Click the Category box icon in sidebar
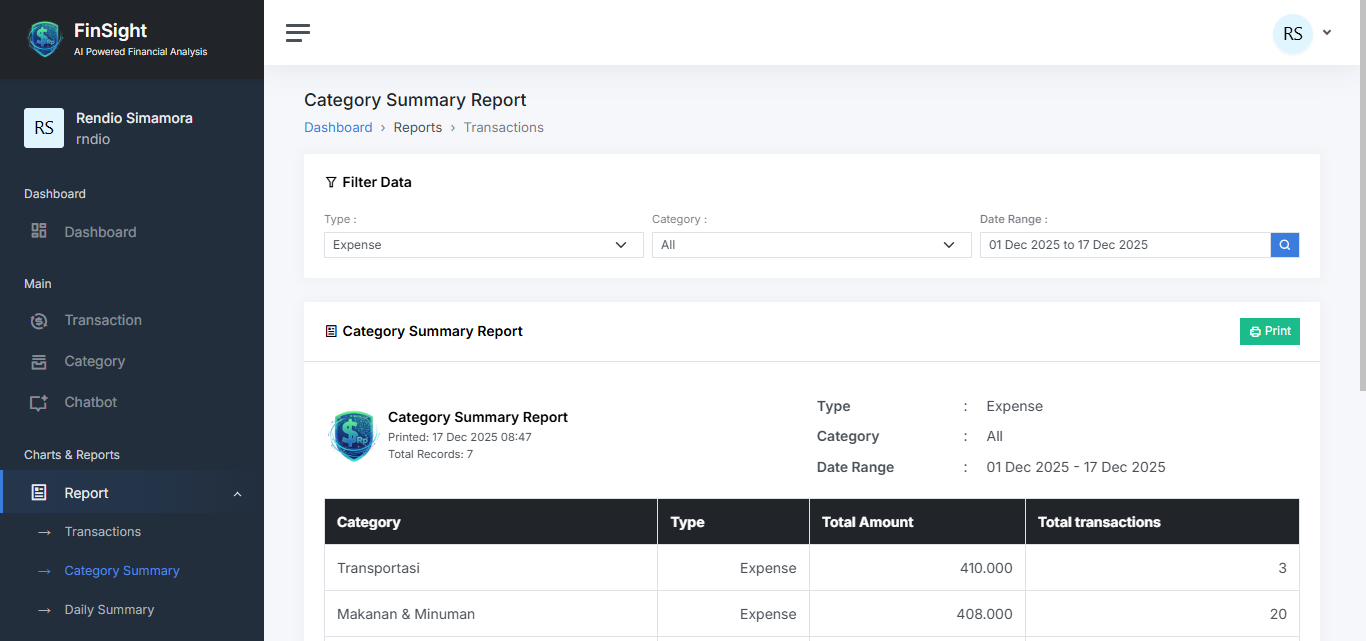Image resolution: width=1366 pixels, height=641 pixels. tap(39, 362)
